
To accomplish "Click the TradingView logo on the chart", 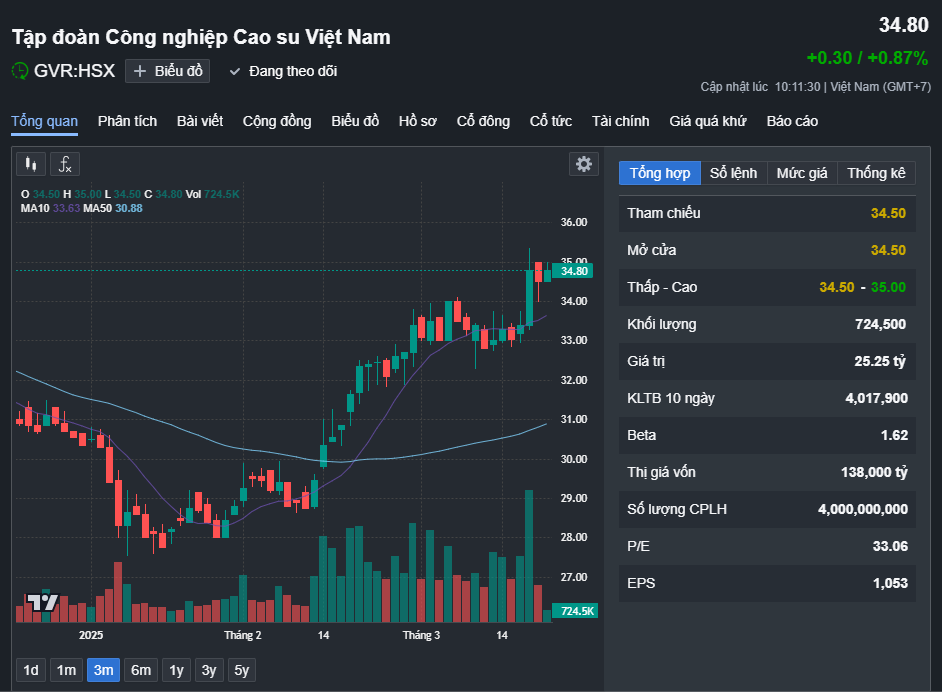I will 42,602.
